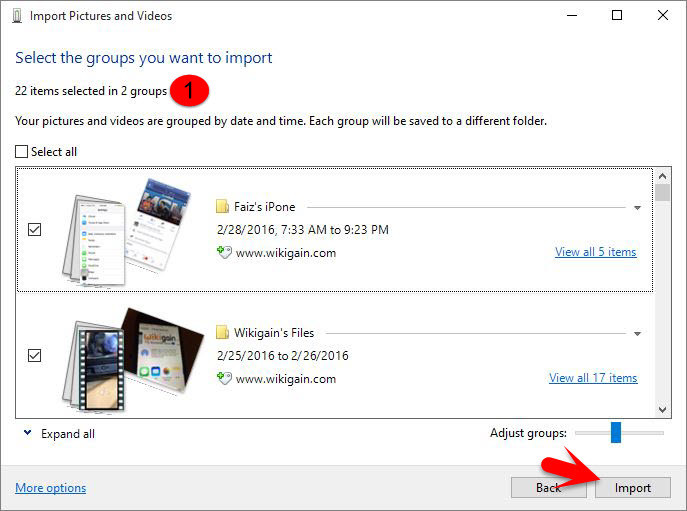
Task: Close the Import Pictures and Videos window
Action: (x=663, y=15)
